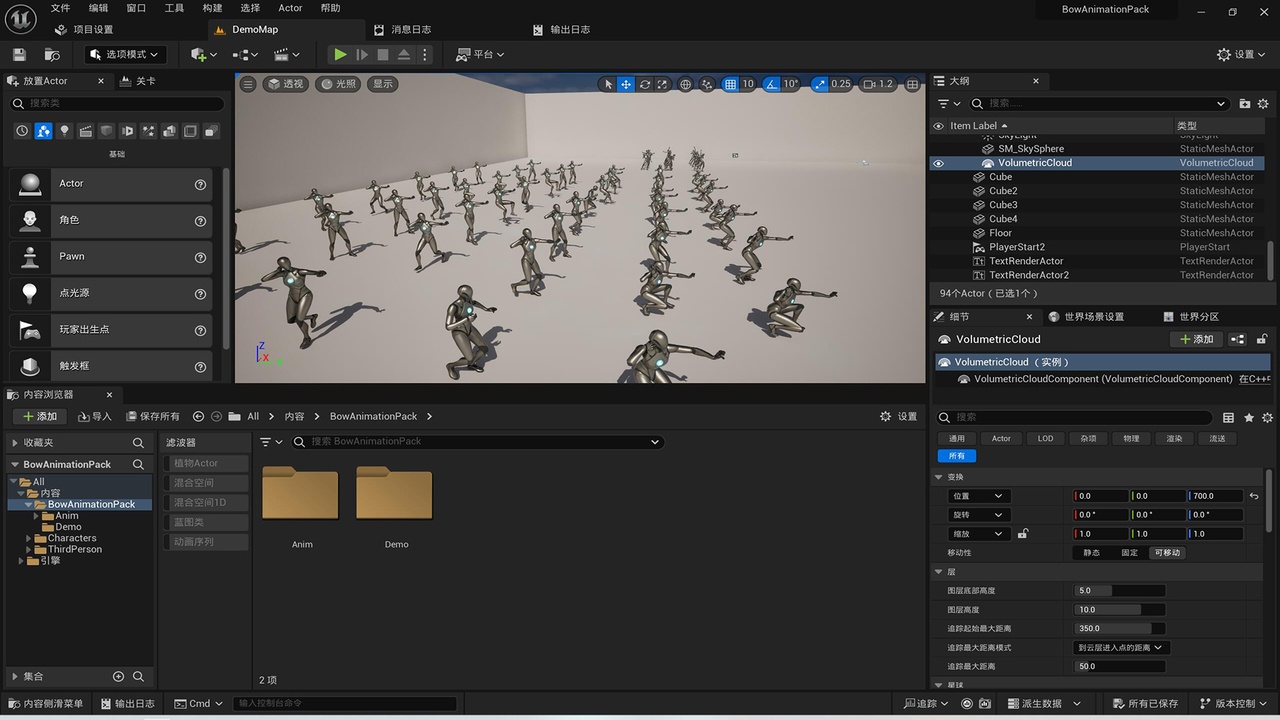Open the browse content icon beside the save icon
This screenshot has width=1280, height=720.
click(x=52, y=54)
